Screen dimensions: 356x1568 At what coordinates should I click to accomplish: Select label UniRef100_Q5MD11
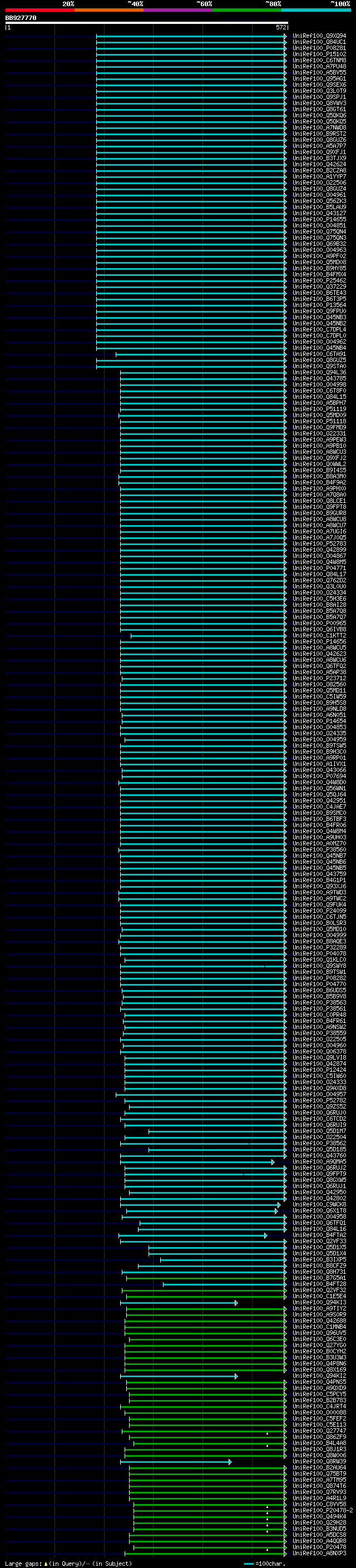319,691
